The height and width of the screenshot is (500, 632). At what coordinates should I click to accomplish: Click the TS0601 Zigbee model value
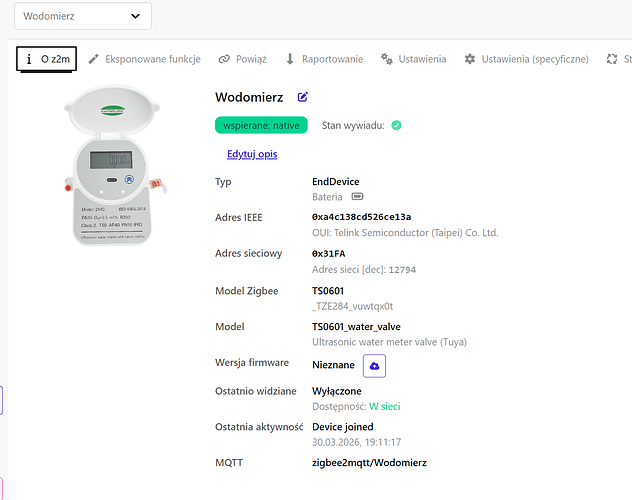click(x=328, y=291)
